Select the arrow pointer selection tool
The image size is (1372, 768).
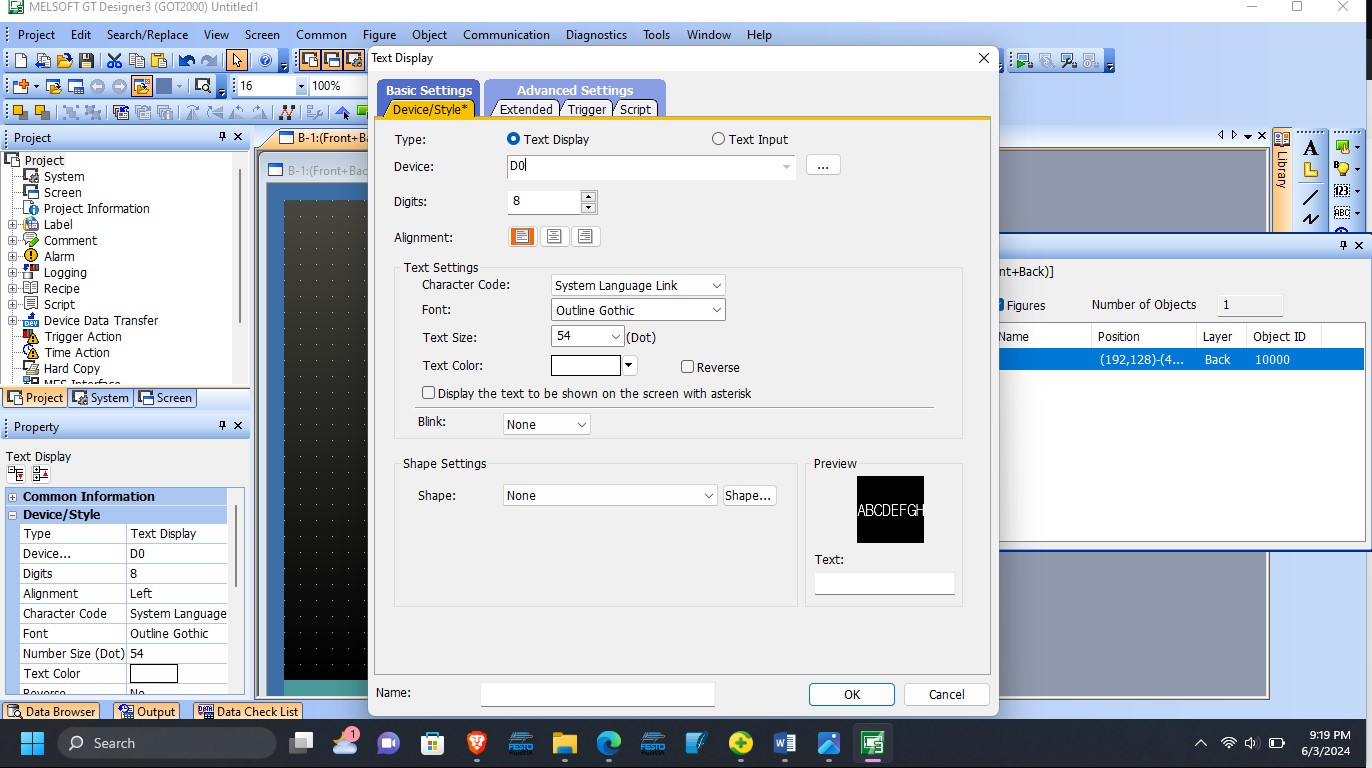(x=236, y=61)
